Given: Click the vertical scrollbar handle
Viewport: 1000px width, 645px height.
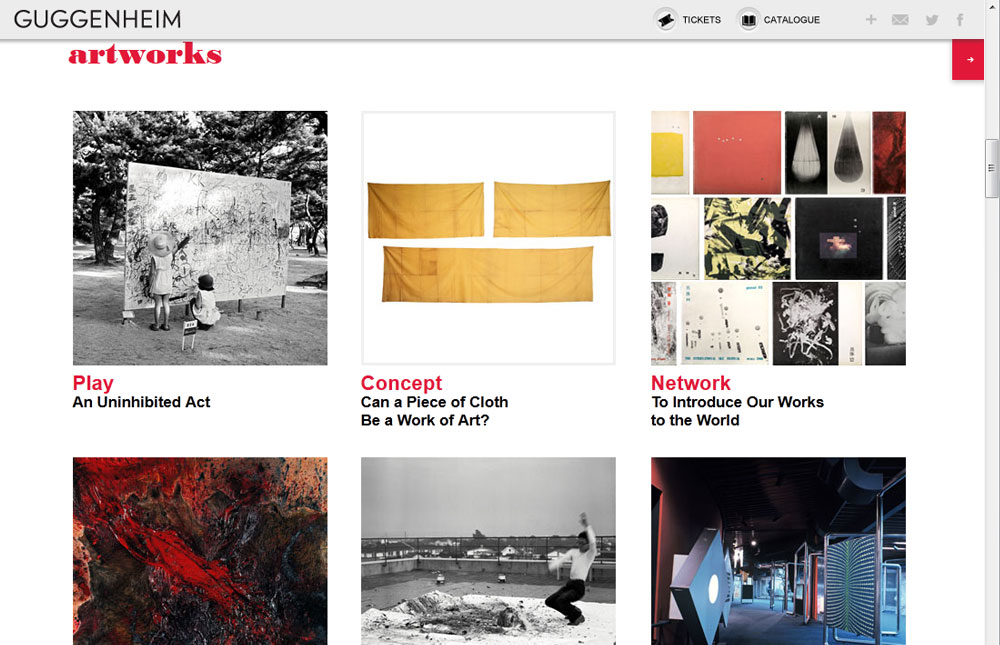Looking at the screenshot, I should pyautogui.click(x=992, y=168).
